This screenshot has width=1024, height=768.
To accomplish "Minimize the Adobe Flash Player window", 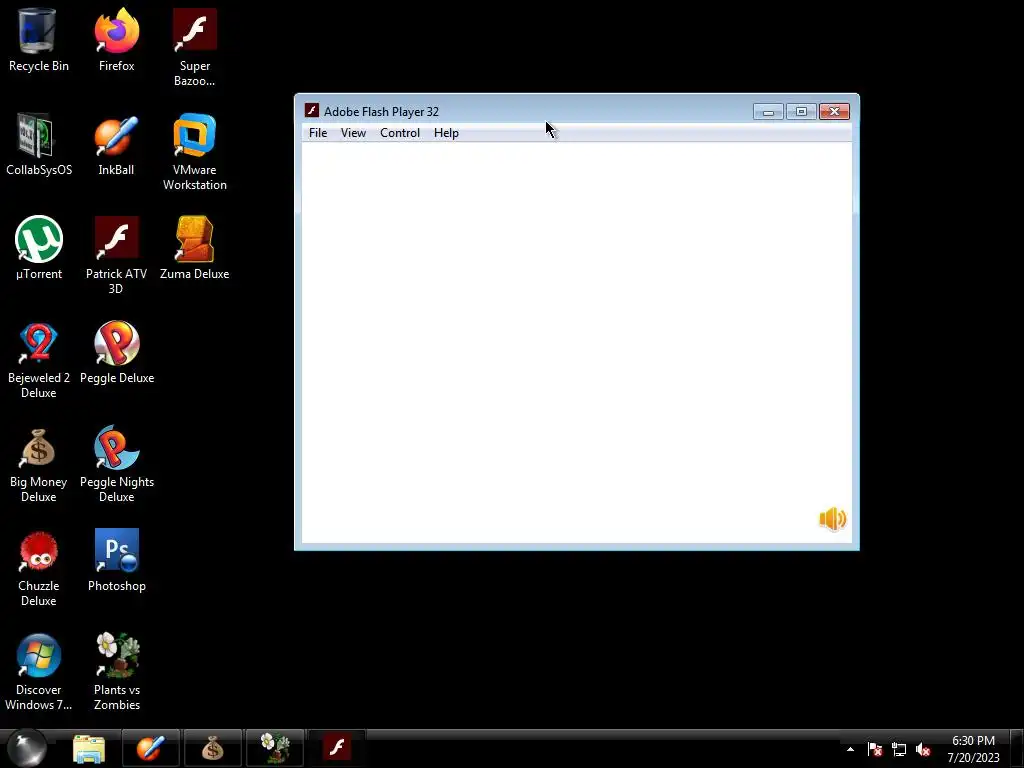I will pyautogui.click(x=768, y=112).
